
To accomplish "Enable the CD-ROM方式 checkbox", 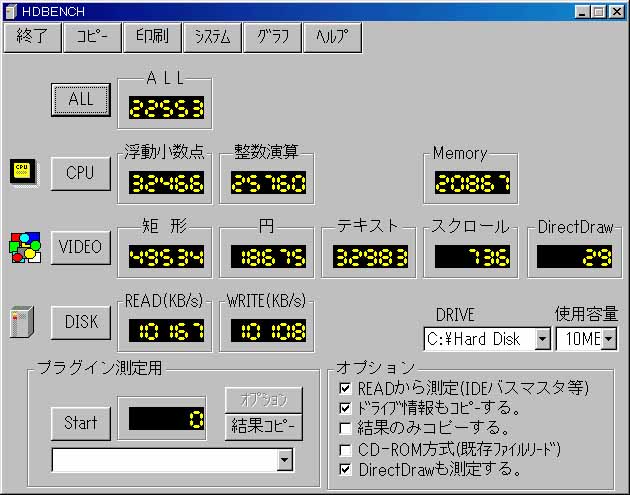I will [x=346, y=449].
